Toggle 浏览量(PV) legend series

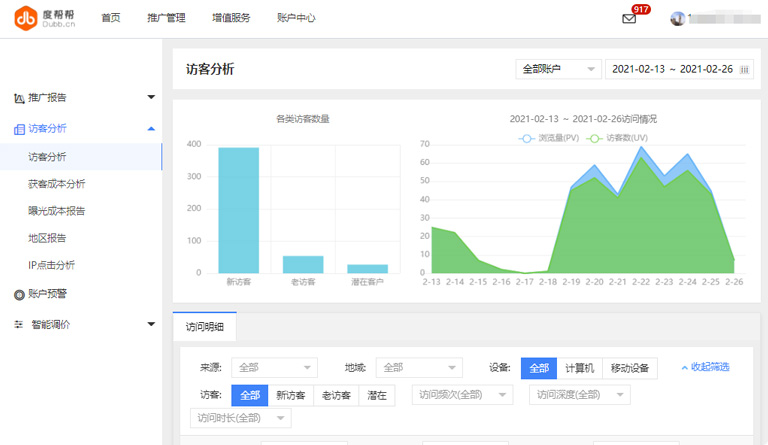(x=549, y=138)
